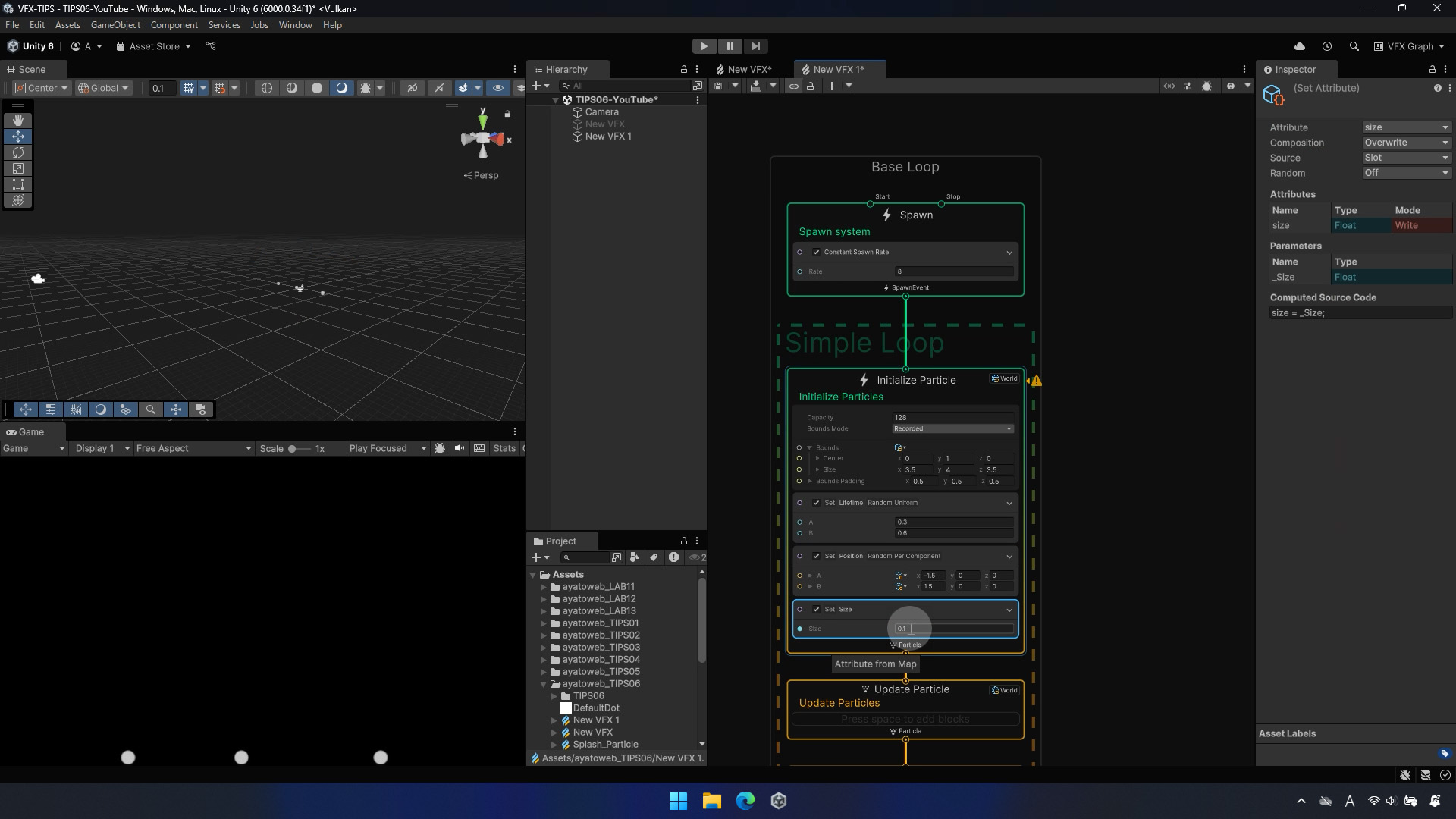Screen dimensions: 1456x819
Task: Open the GameObject menu
Action: (115, 25)
